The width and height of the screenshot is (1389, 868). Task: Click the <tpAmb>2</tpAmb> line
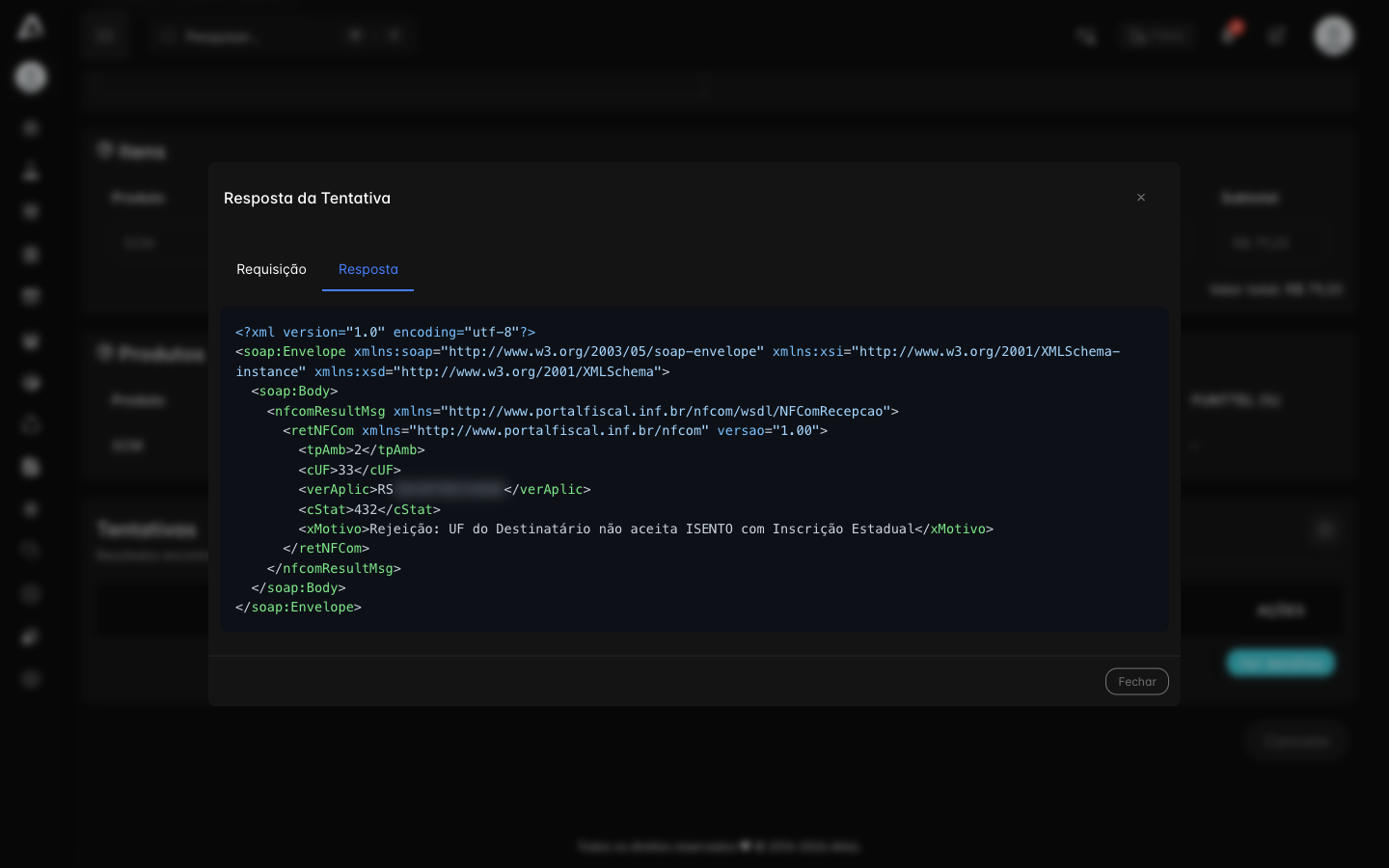pyautogui.click(x=362, y=449)
